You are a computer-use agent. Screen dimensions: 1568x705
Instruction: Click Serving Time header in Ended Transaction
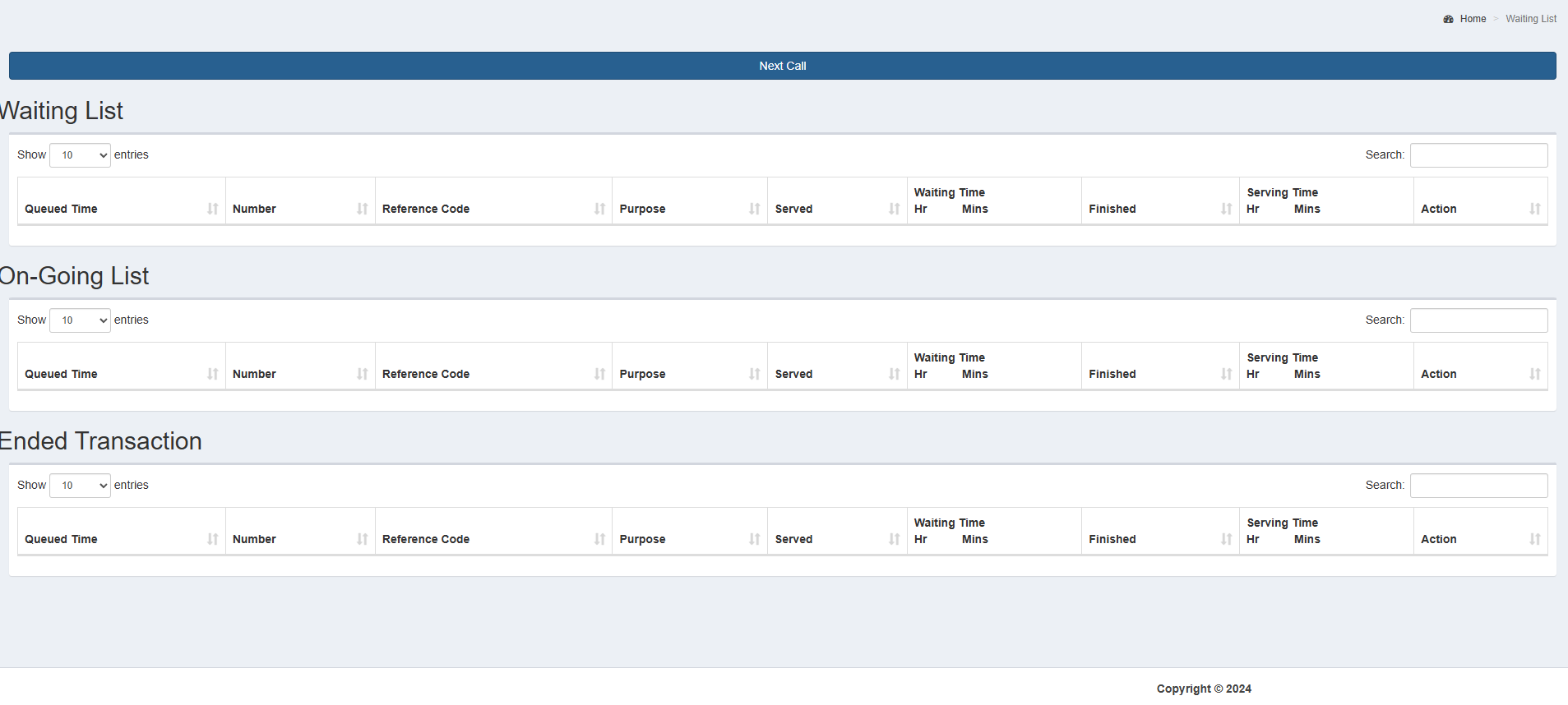coord(1282,523)
